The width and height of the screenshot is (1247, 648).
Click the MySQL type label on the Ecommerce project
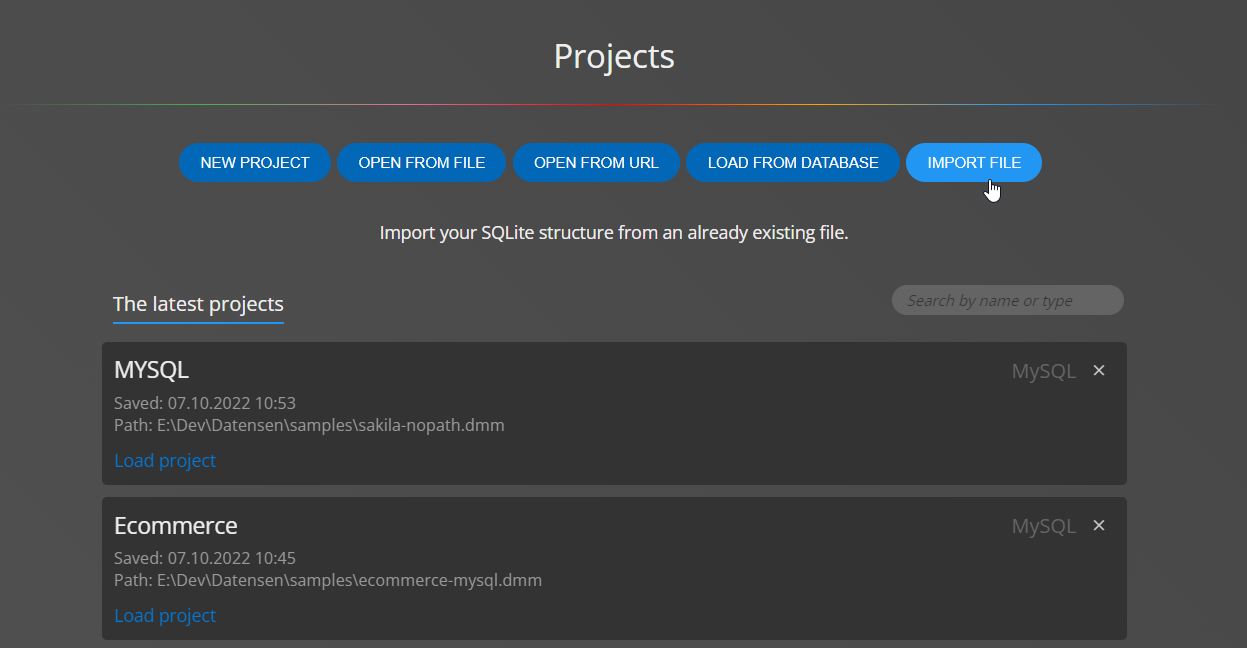1043,525
